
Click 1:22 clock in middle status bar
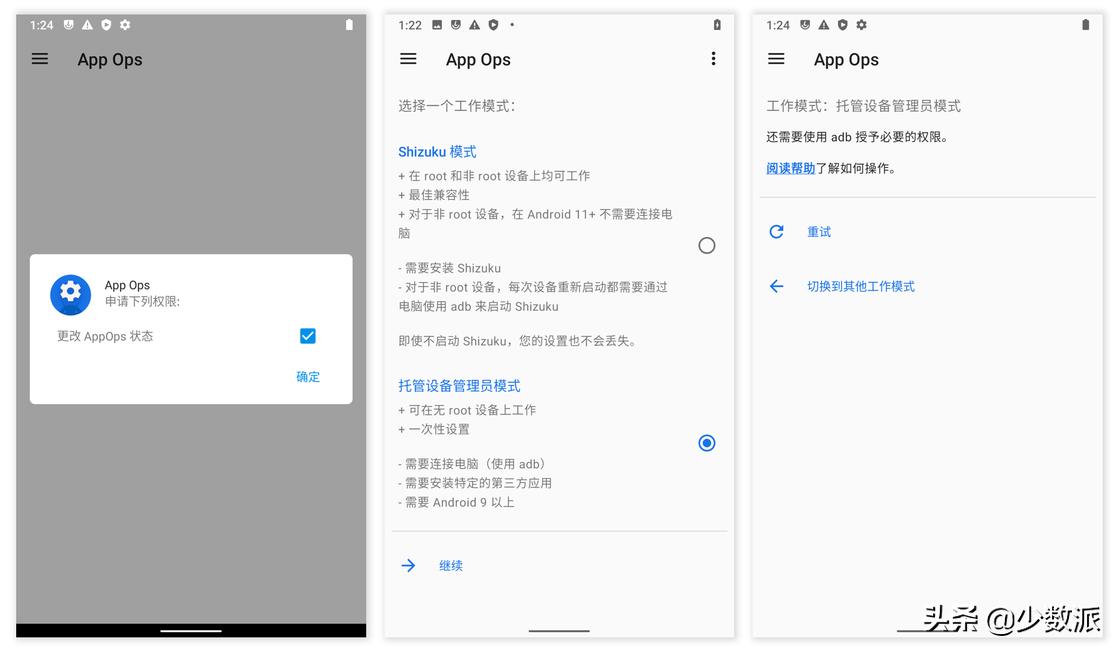(410, 25)
